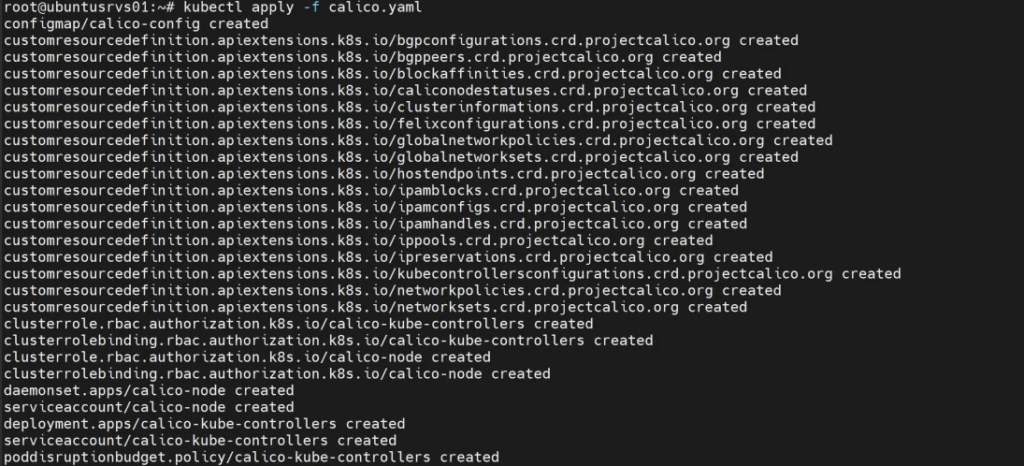
Task: Click the kubecontrollersconfigurations CRD line
Action: (x=452, y=273)
